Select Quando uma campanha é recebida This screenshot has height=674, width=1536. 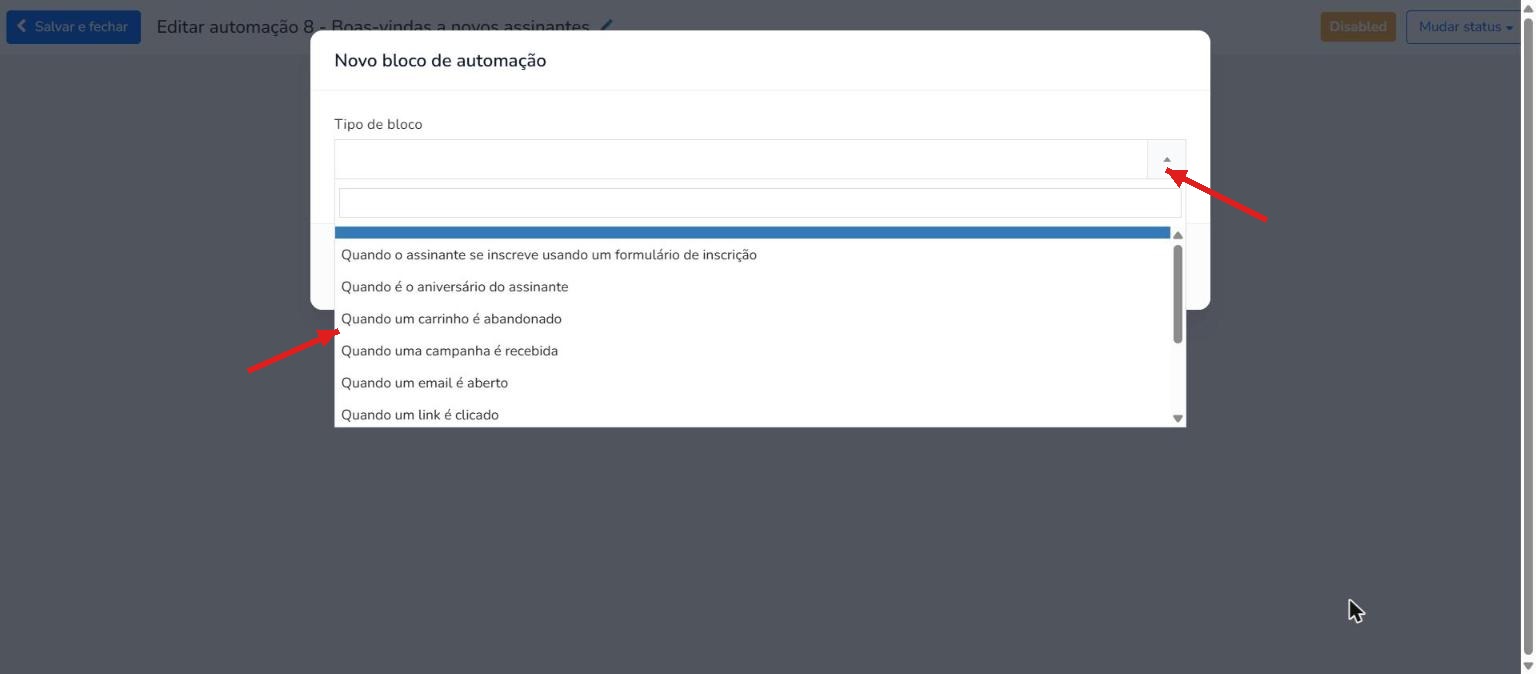[752, 351]
